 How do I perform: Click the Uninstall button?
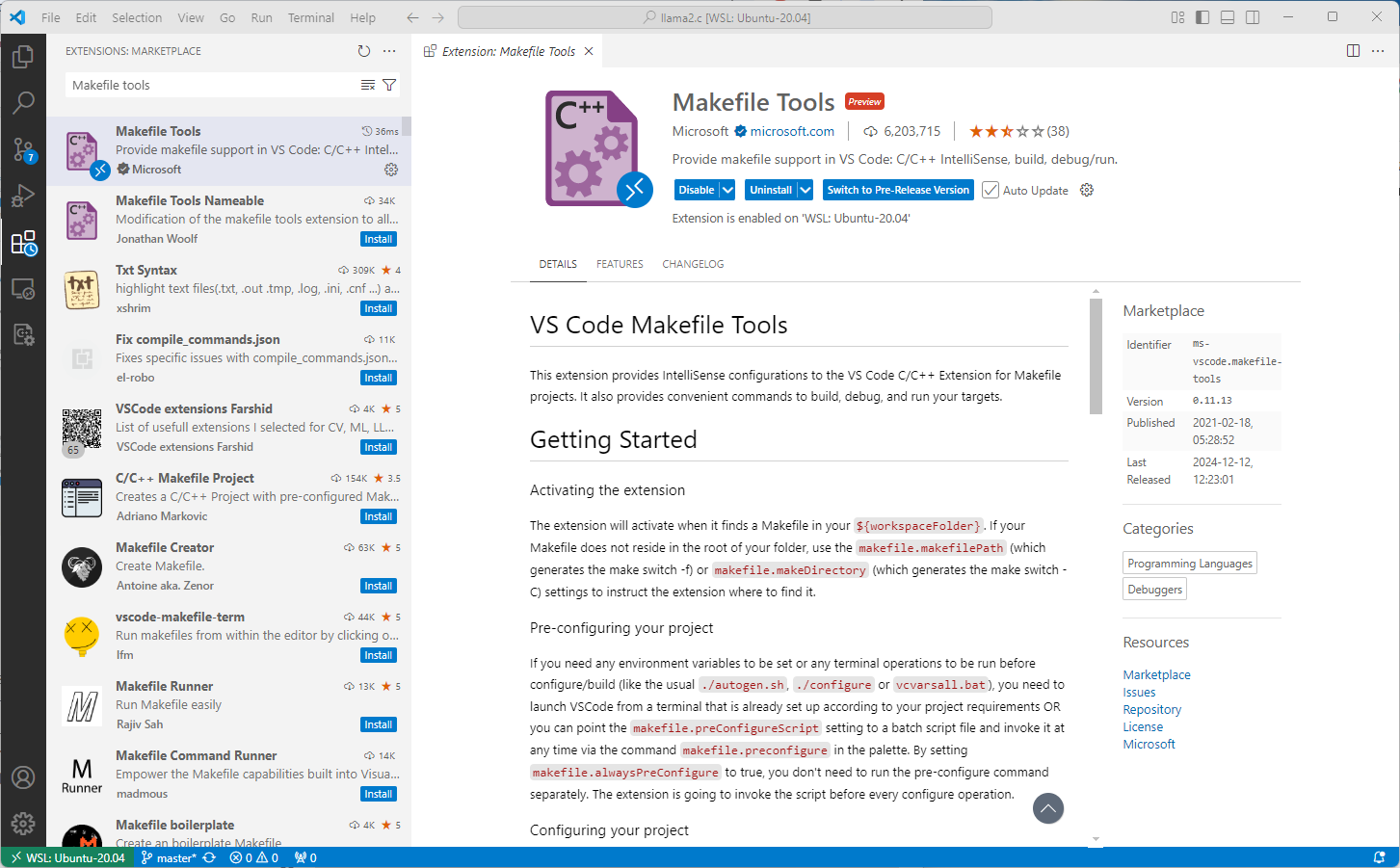pos(771,190)
